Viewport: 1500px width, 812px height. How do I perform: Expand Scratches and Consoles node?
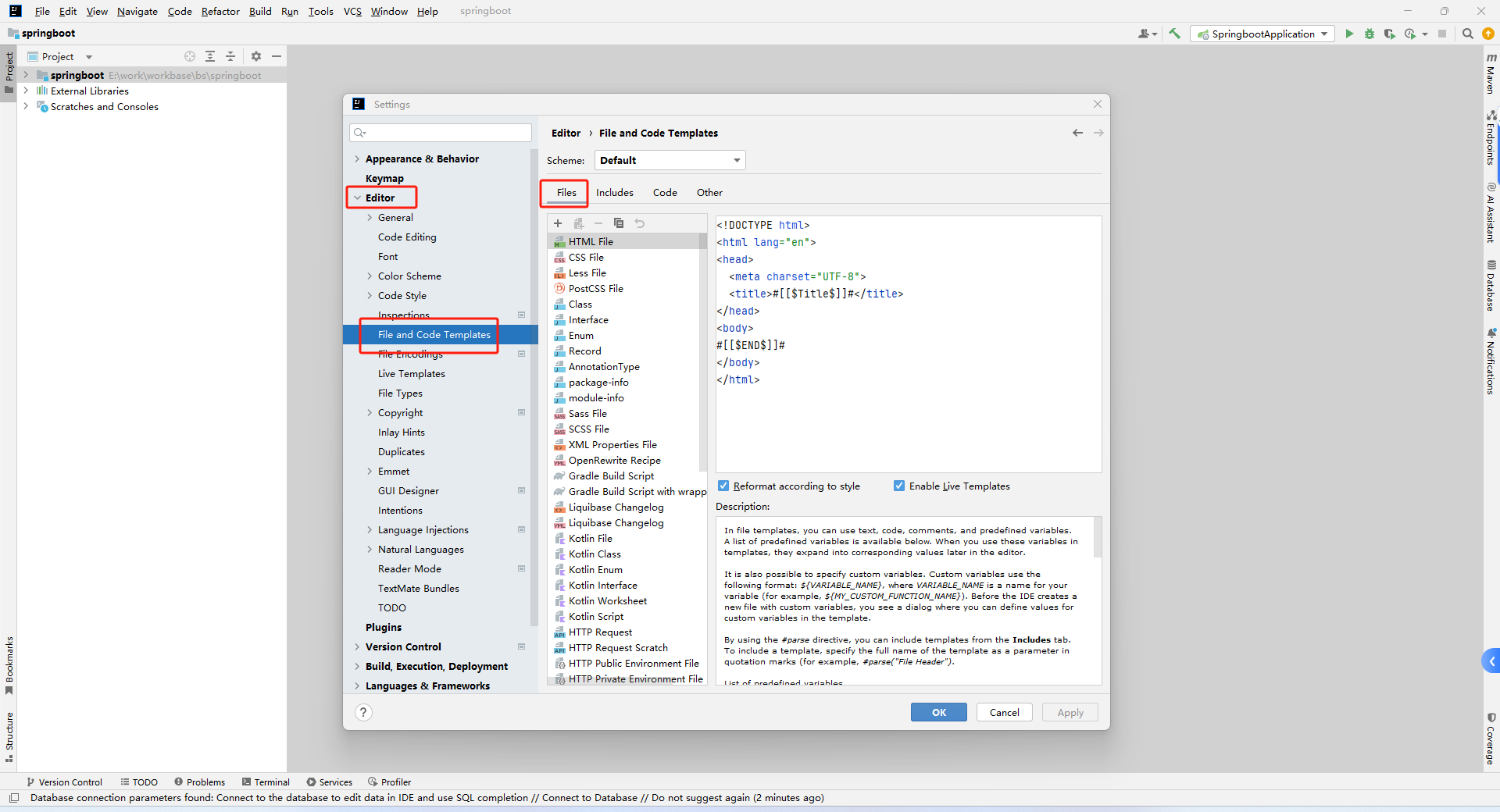click(26, 106)
